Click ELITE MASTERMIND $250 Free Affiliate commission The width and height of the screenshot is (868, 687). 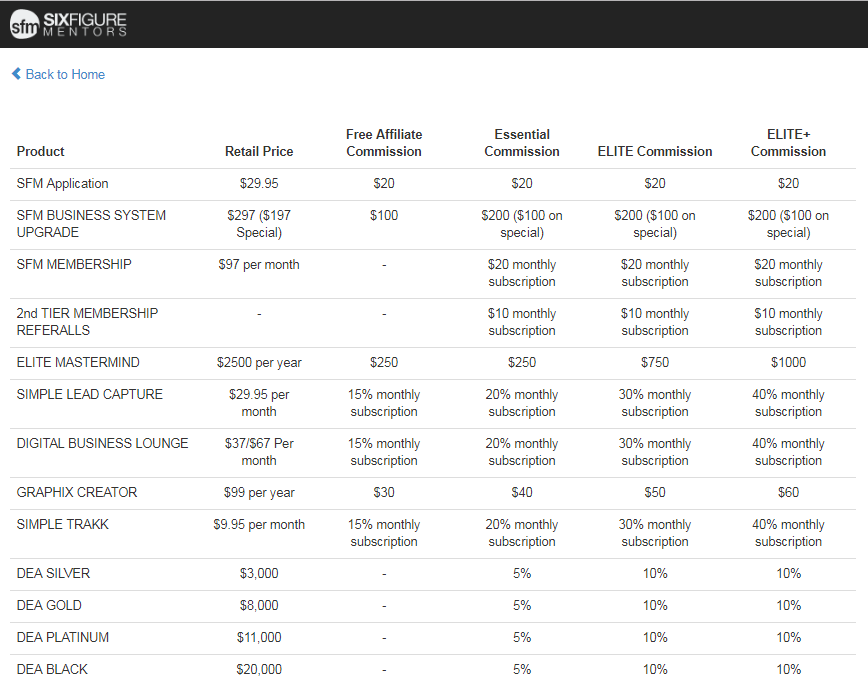(384, 362)
